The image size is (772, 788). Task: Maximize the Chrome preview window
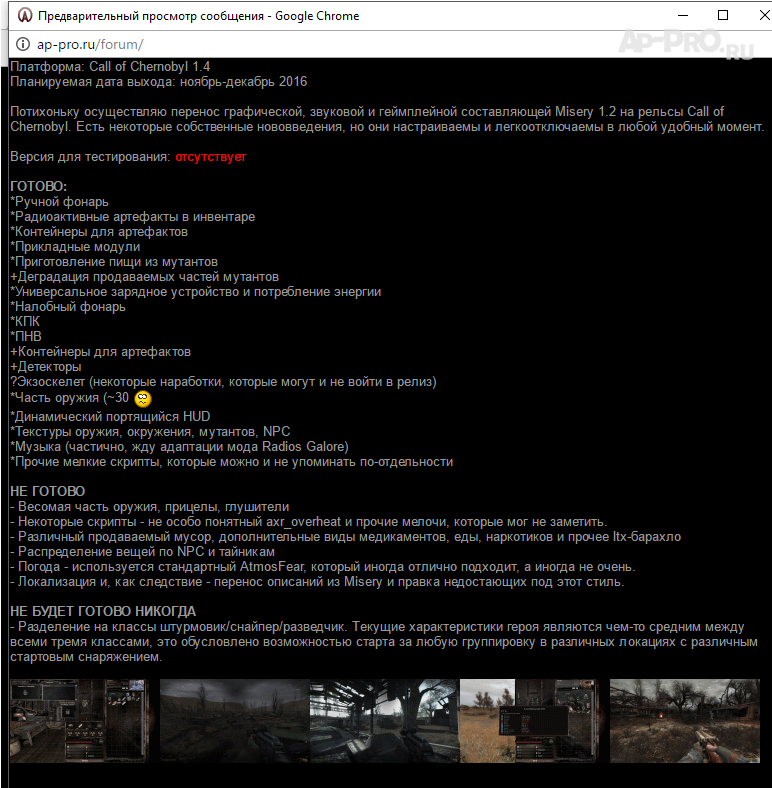723,16
